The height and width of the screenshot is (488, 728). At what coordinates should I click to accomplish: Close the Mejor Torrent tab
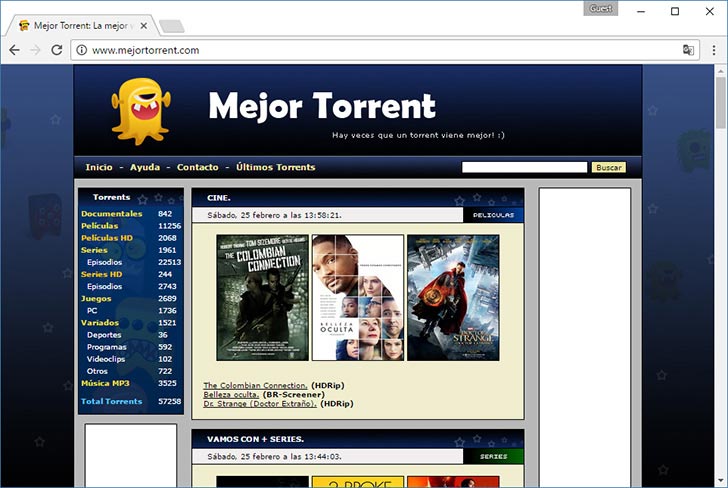(144, 26)
